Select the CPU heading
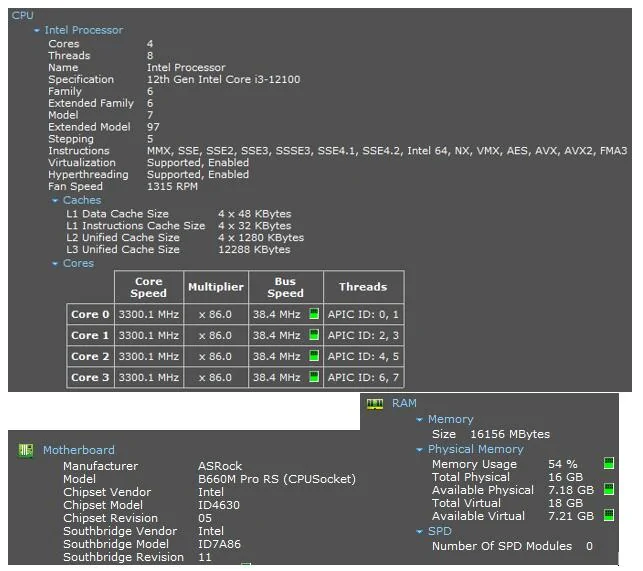 point(23,16)
